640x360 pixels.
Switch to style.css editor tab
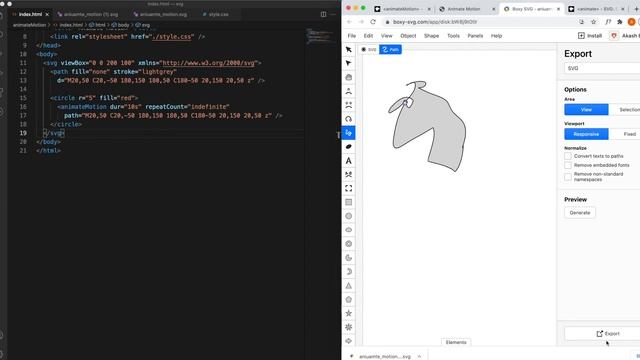(x=218, y=14)
